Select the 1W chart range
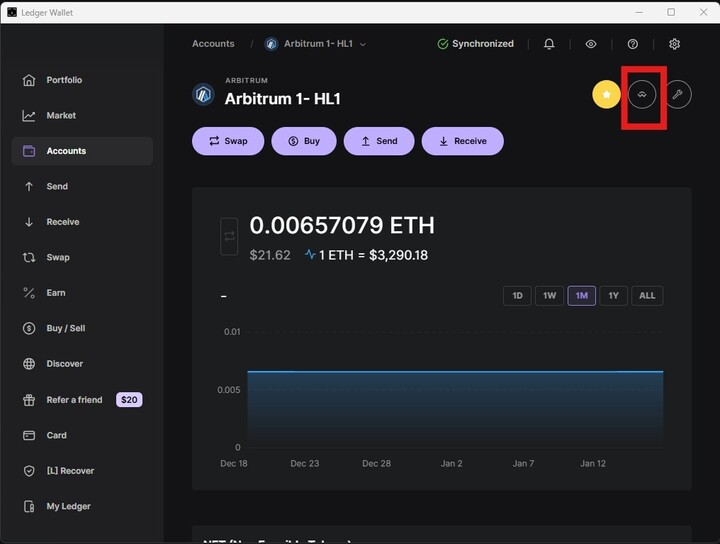 (x=550, y=296)
